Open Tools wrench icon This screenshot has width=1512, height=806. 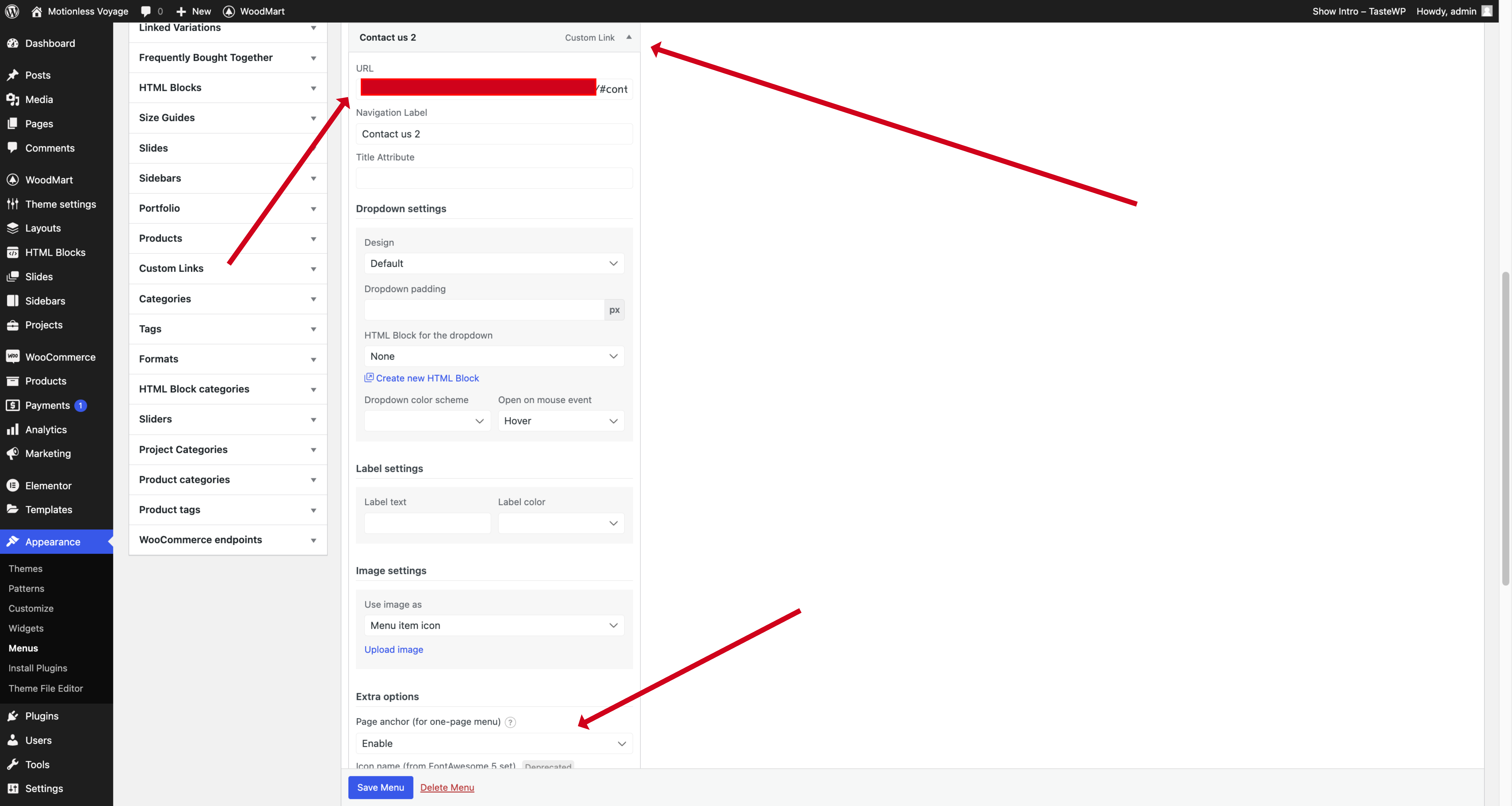click(x=13, y=764)
